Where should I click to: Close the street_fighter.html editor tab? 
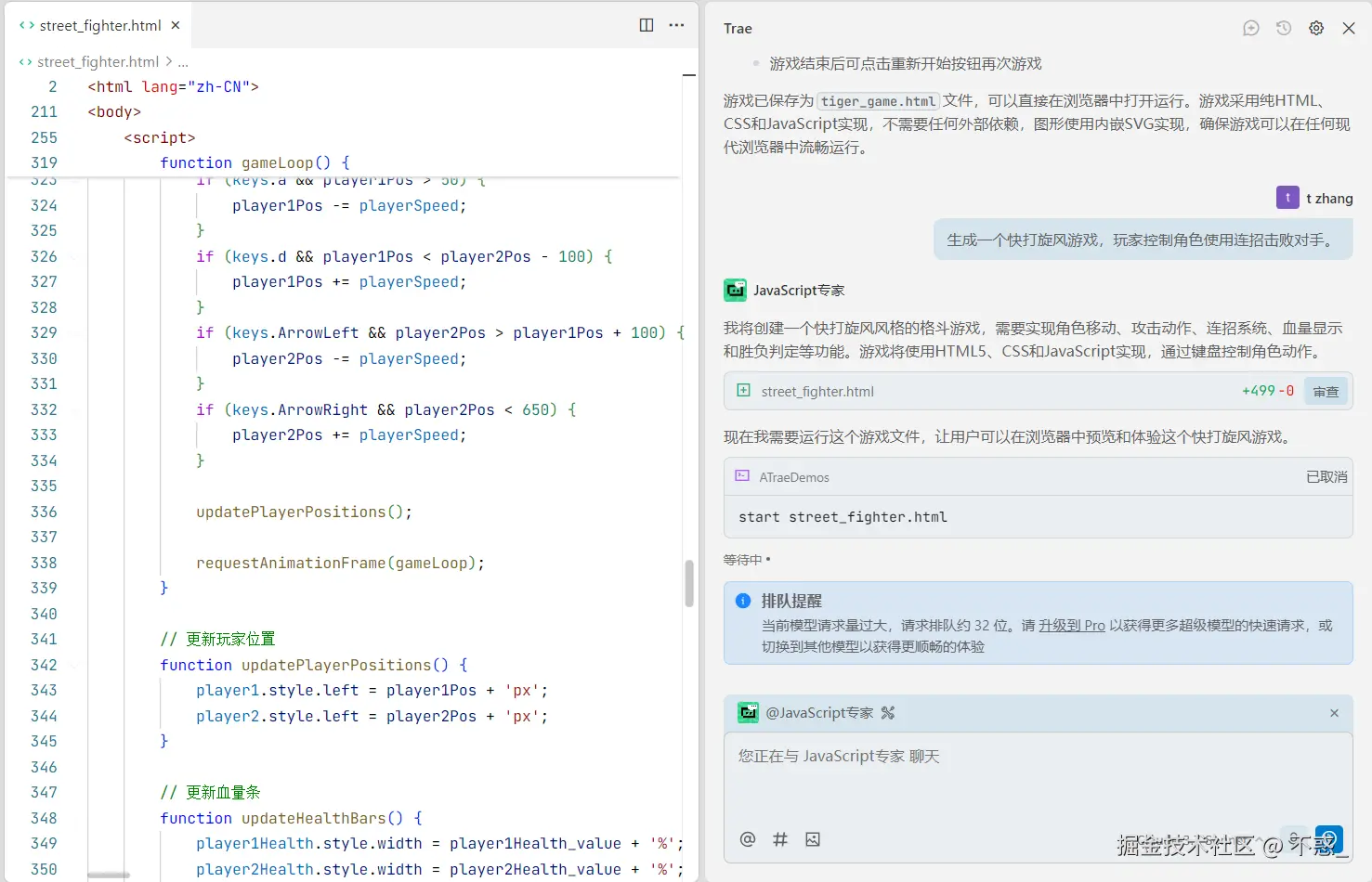tap(176, 25)
